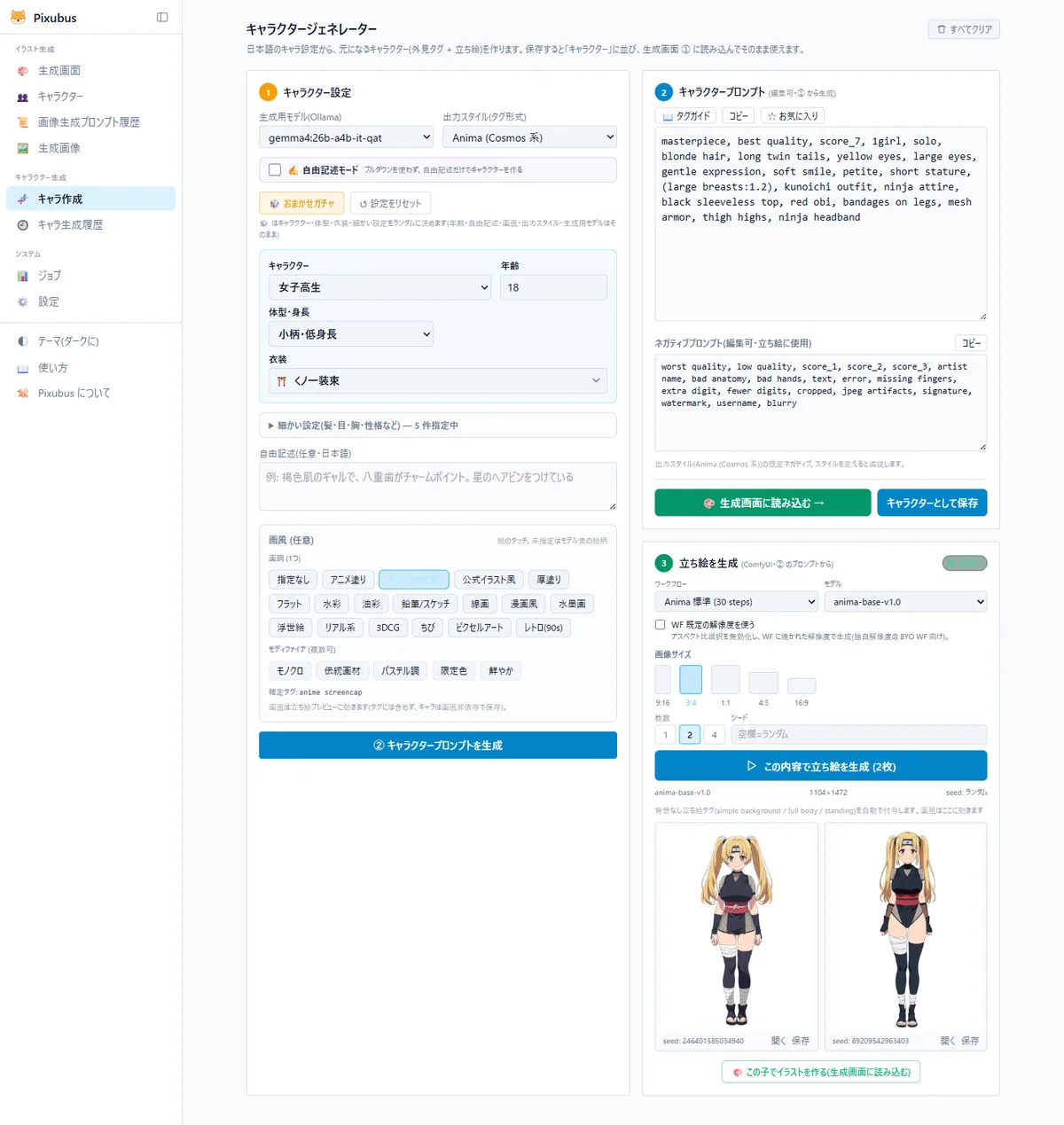This screenshot has width=1064, height=1125.
Task: Select 厚塗り style chip
Action: click(x=548, y=580)
